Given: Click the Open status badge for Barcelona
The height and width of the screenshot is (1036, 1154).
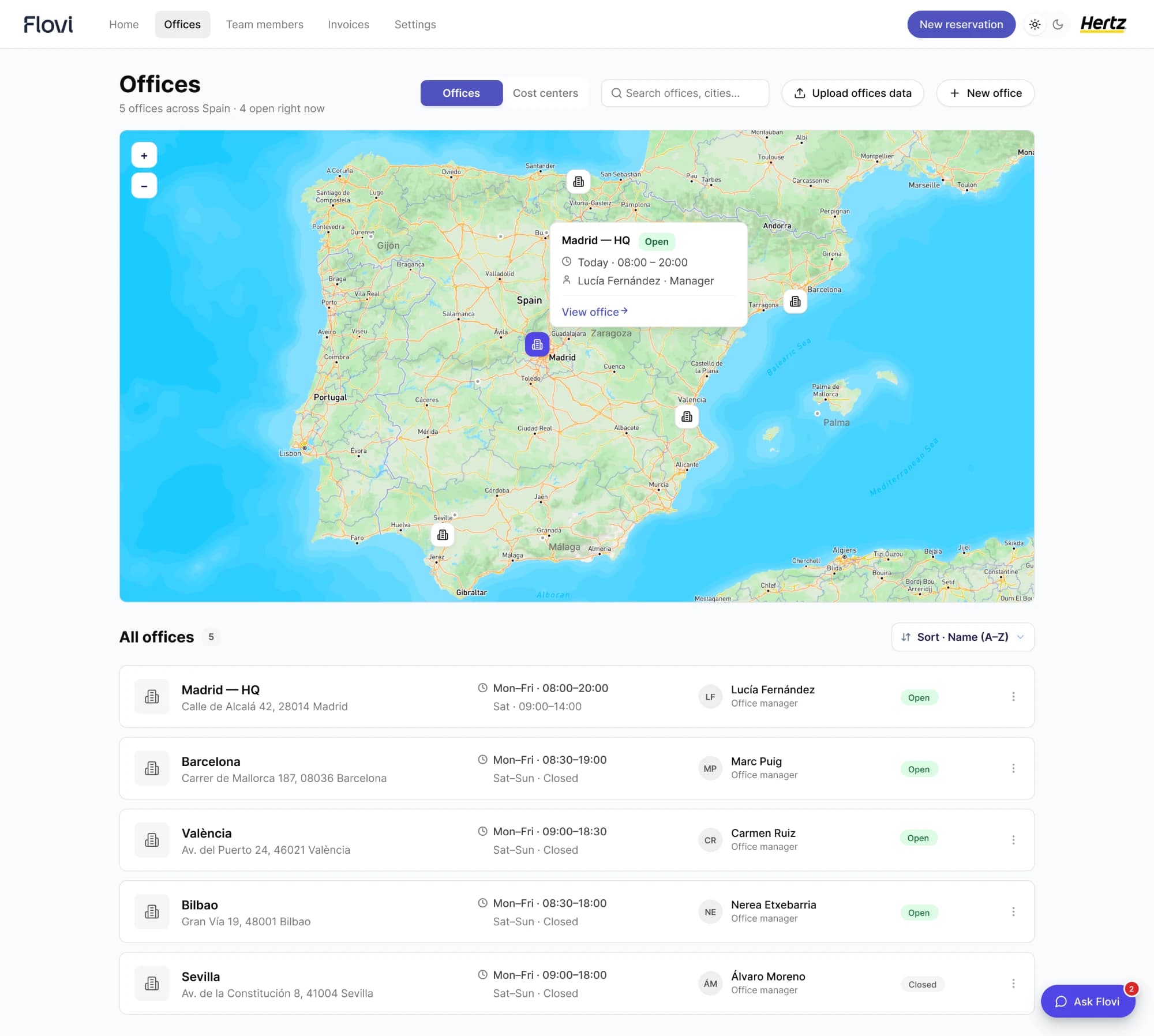Looking at the screenshot, I should coord(919,770).
